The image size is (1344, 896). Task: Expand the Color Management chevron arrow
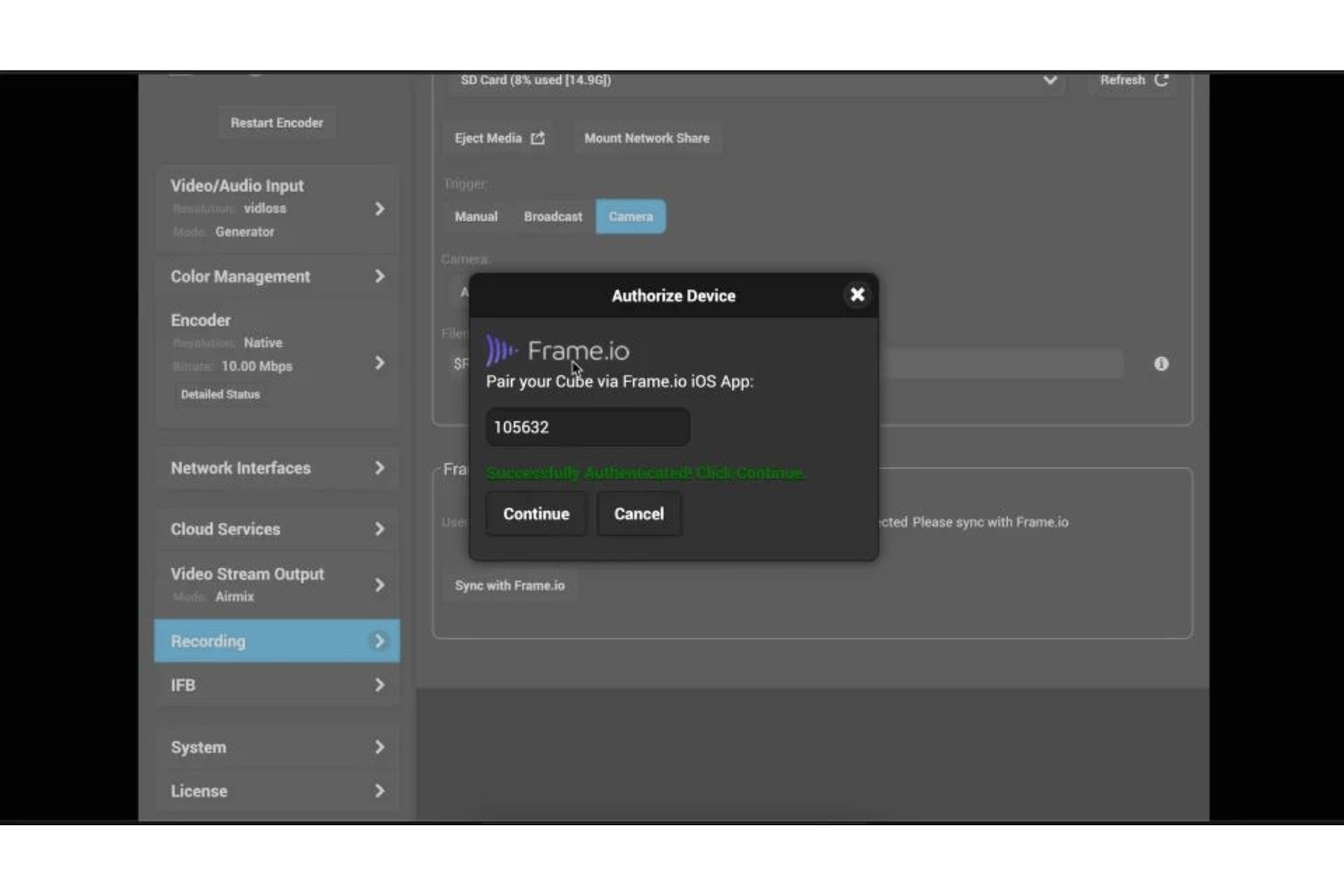(380, 276)
